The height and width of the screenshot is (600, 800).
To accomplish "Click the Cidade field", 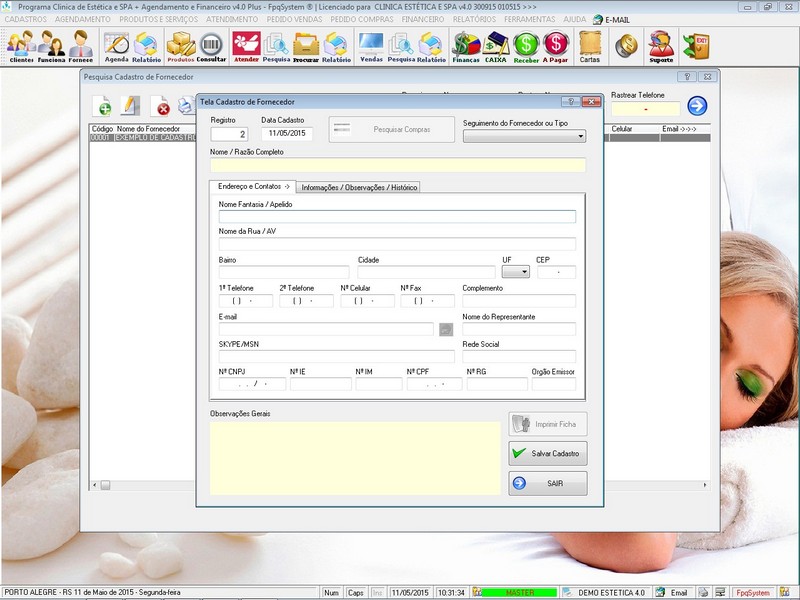I will pos(427,272).
